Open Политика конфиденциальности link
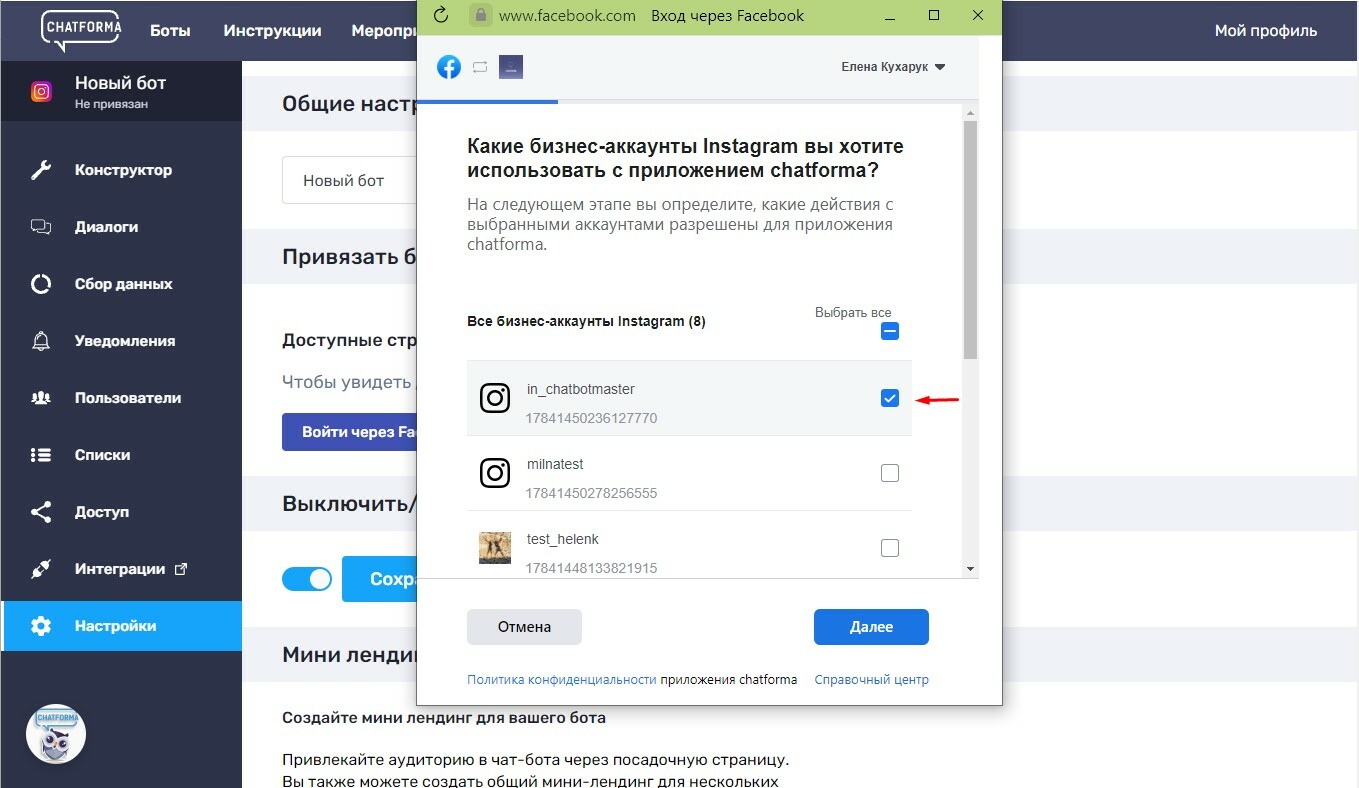The width and height of the screenshot is (1359, 788). [562, 680]
